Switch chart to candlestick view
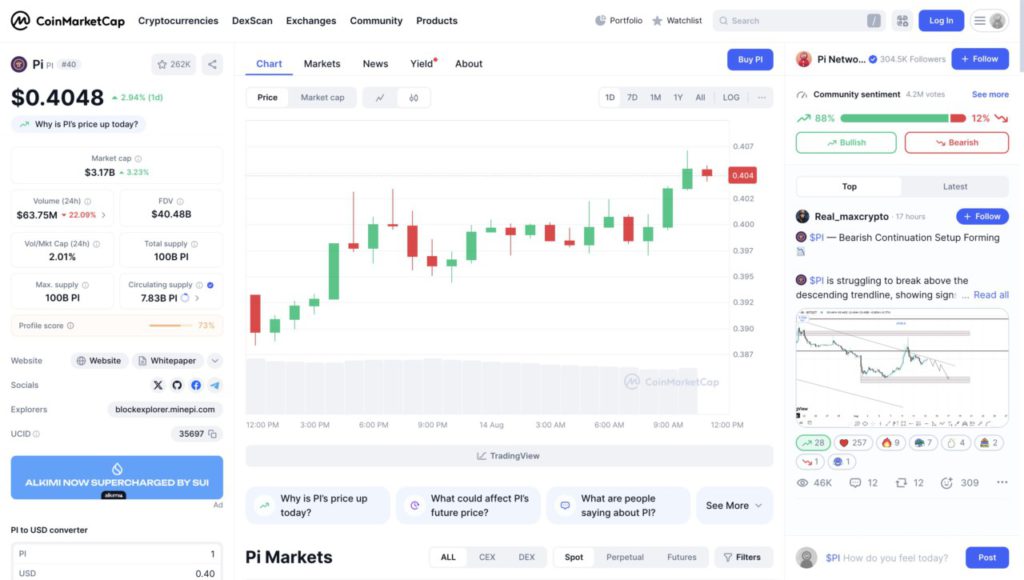This screenshot has height=580, width=1024. (x=413, y=98)
